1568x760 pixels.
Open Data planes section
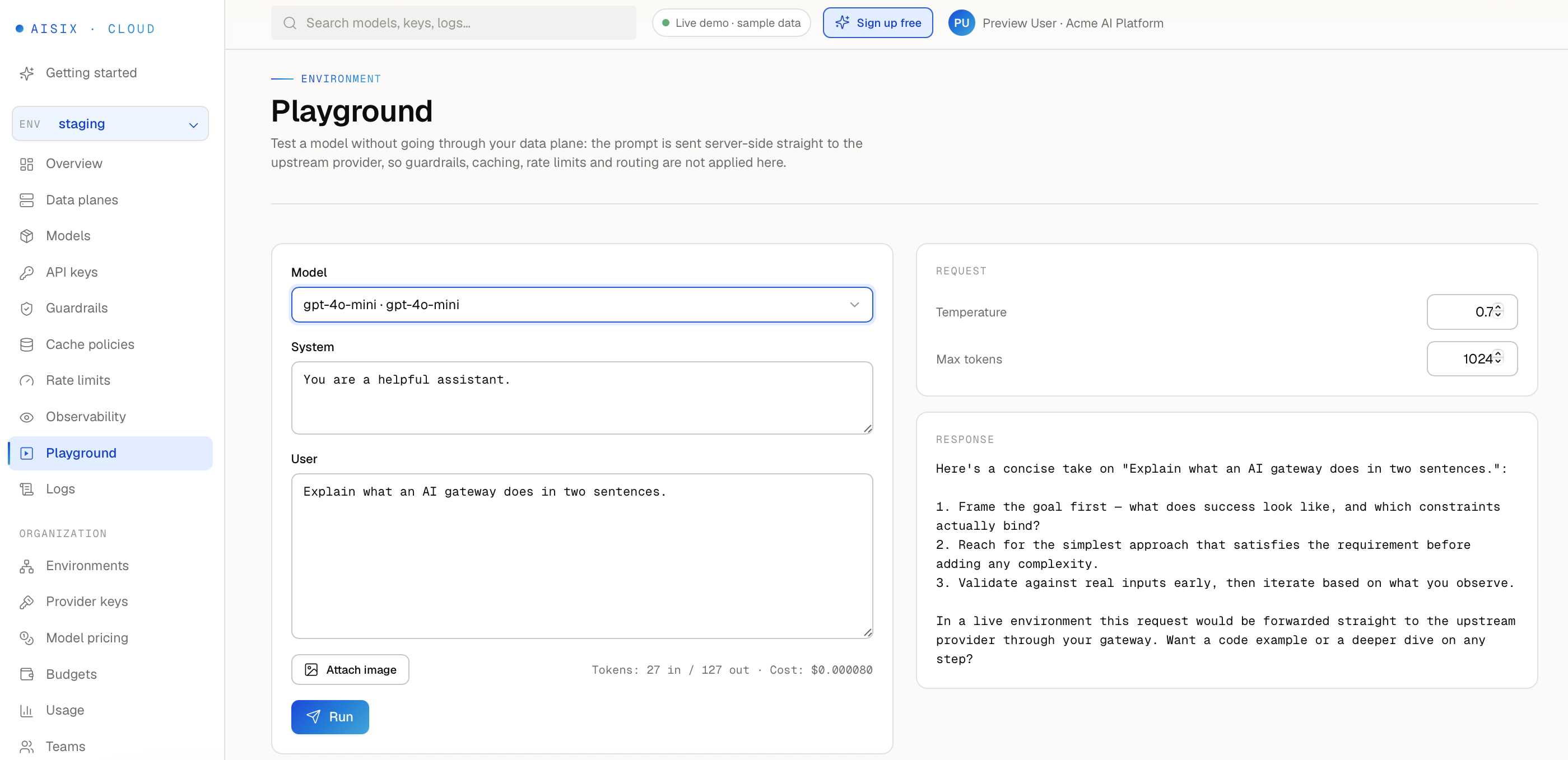110,200
